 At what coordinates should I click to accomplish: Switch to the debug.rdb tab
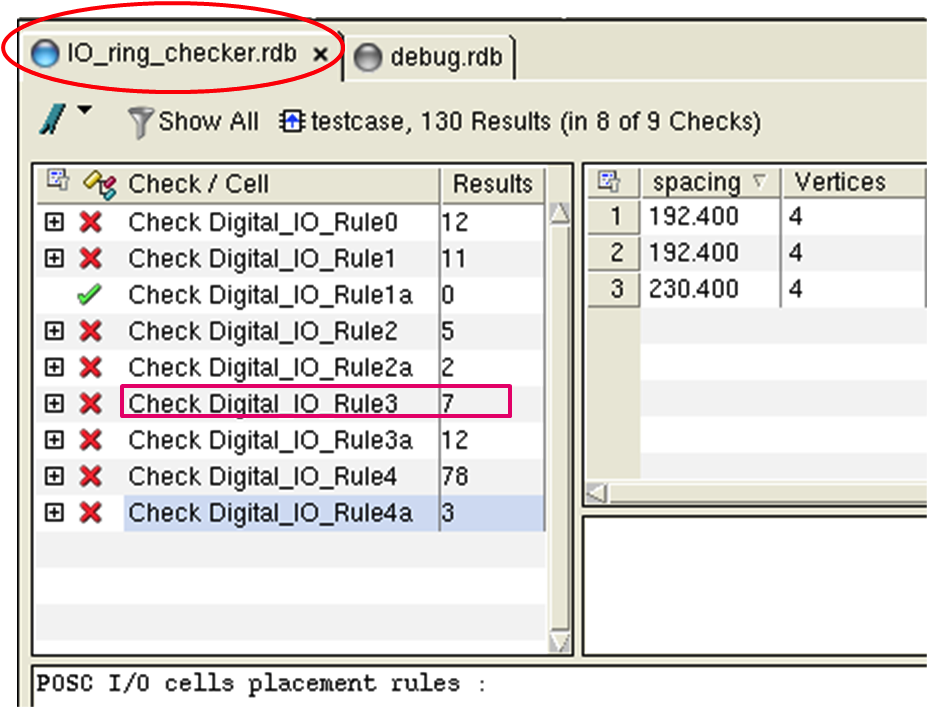point(434,57)
